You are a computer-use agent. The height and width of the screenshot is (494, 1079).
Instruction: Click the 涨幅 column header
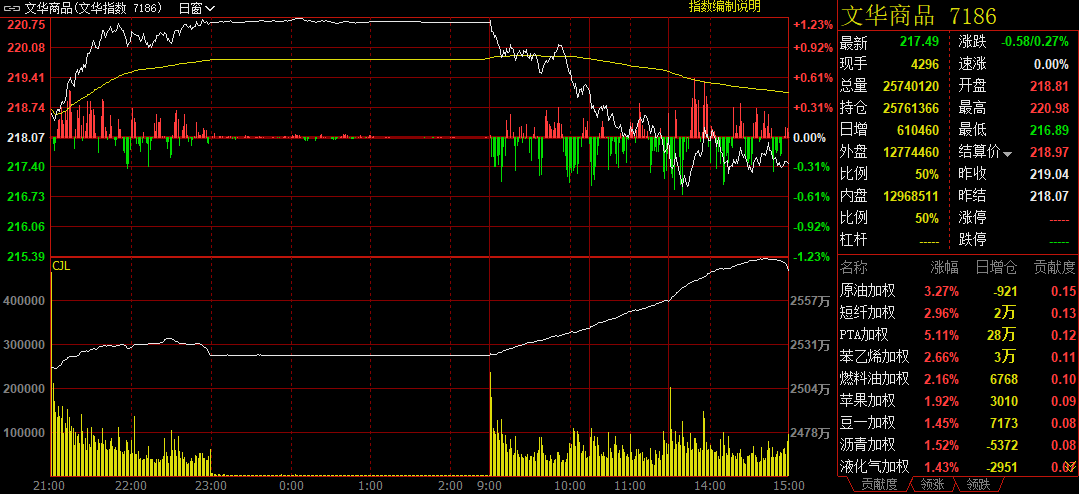[x=944, y=268]
